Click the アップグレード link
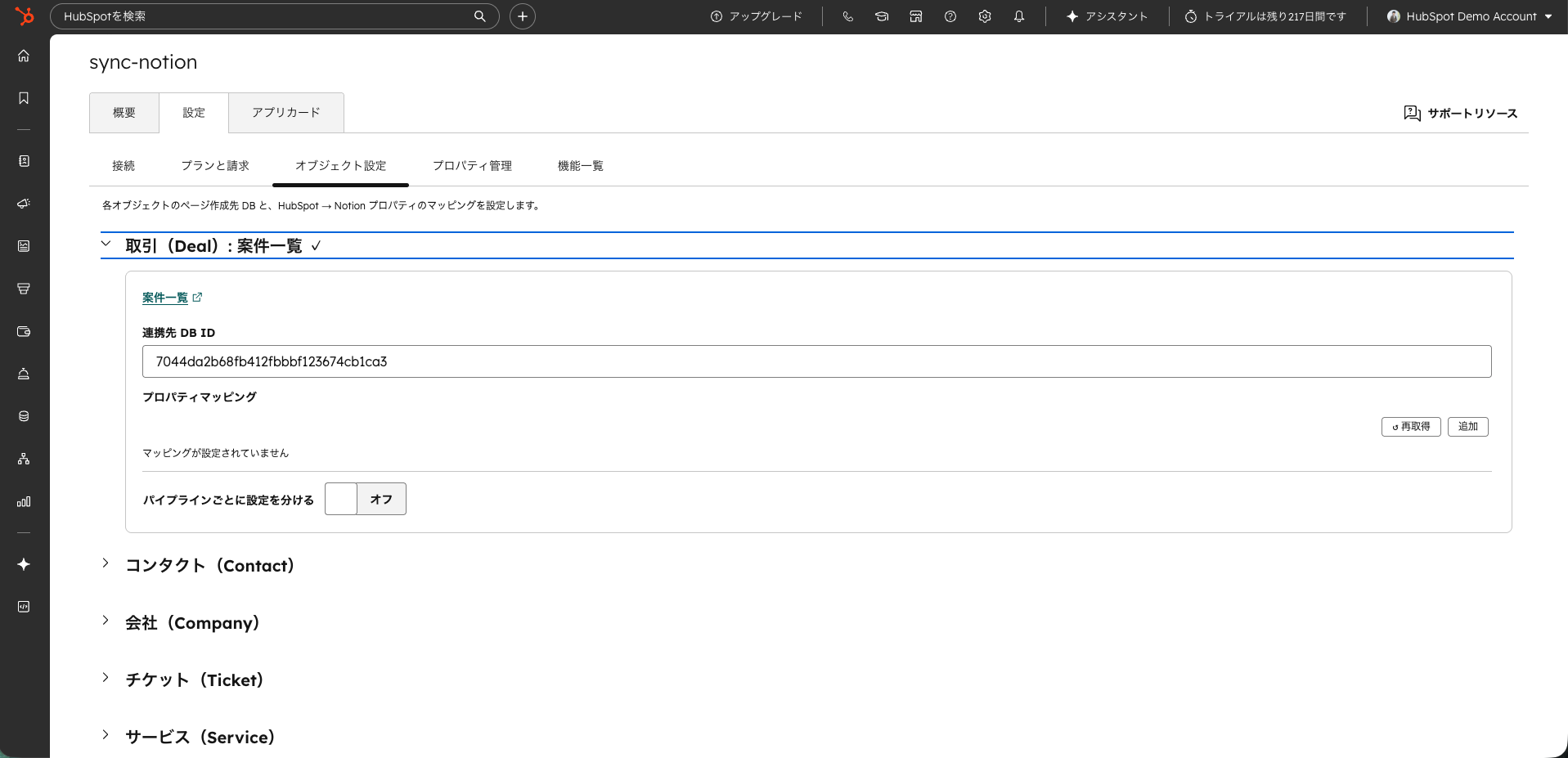This screenshot has width=1568, height=758. click(757, 16)
